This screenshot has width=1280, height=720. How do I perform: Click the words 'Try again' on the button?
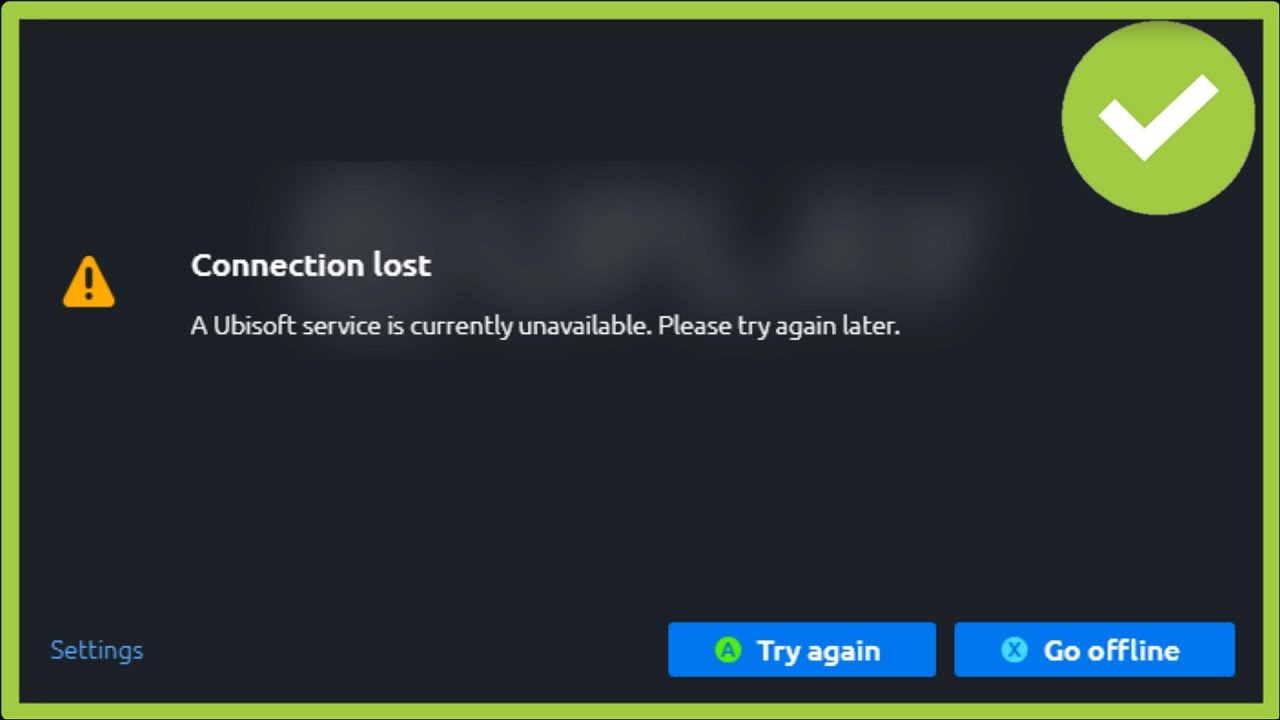coord(819,651)
